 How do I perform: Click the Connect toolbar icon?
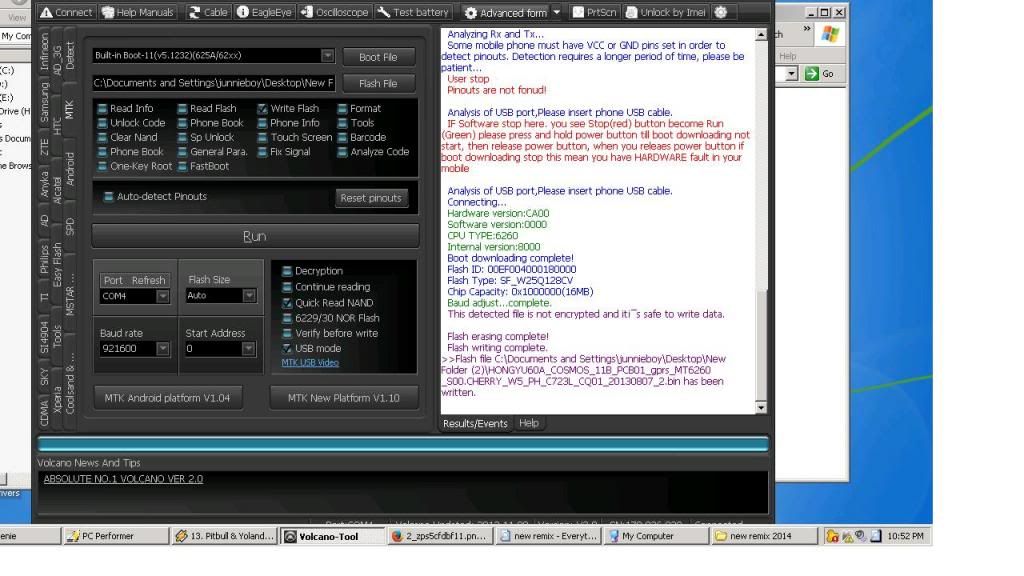pyautogui.click(x=46, y=12)
